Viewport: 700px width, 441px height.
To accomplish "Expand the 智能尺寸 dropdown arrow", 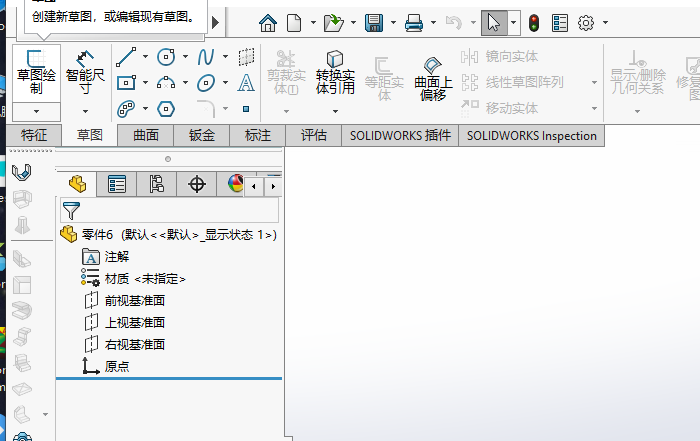I will click(x=85, y=112).
